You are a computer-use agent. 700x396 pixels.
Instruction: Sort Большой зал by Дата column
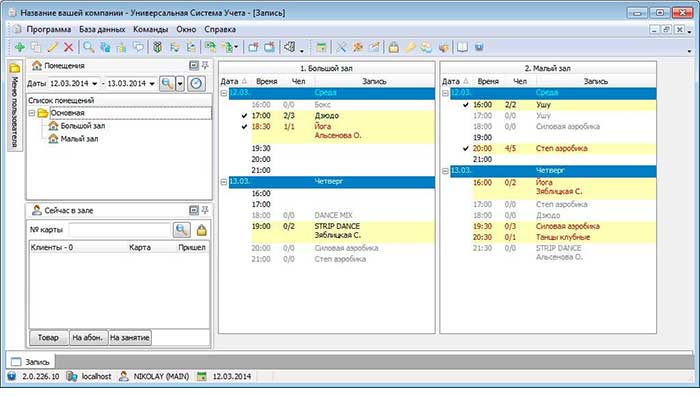tap(233, 81)
